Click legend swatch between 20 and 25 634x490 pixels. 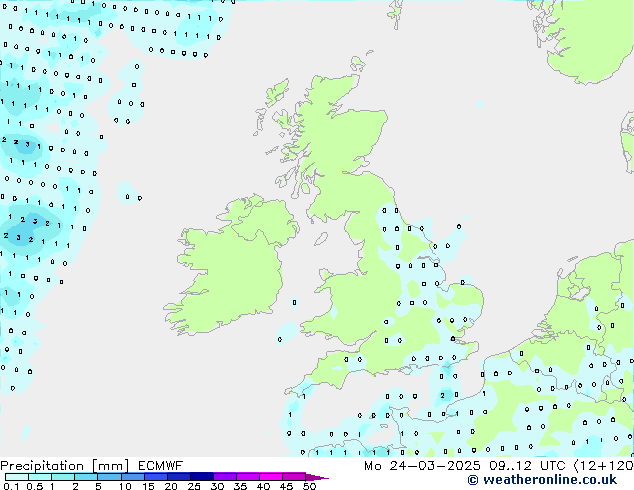coord(182,477)
